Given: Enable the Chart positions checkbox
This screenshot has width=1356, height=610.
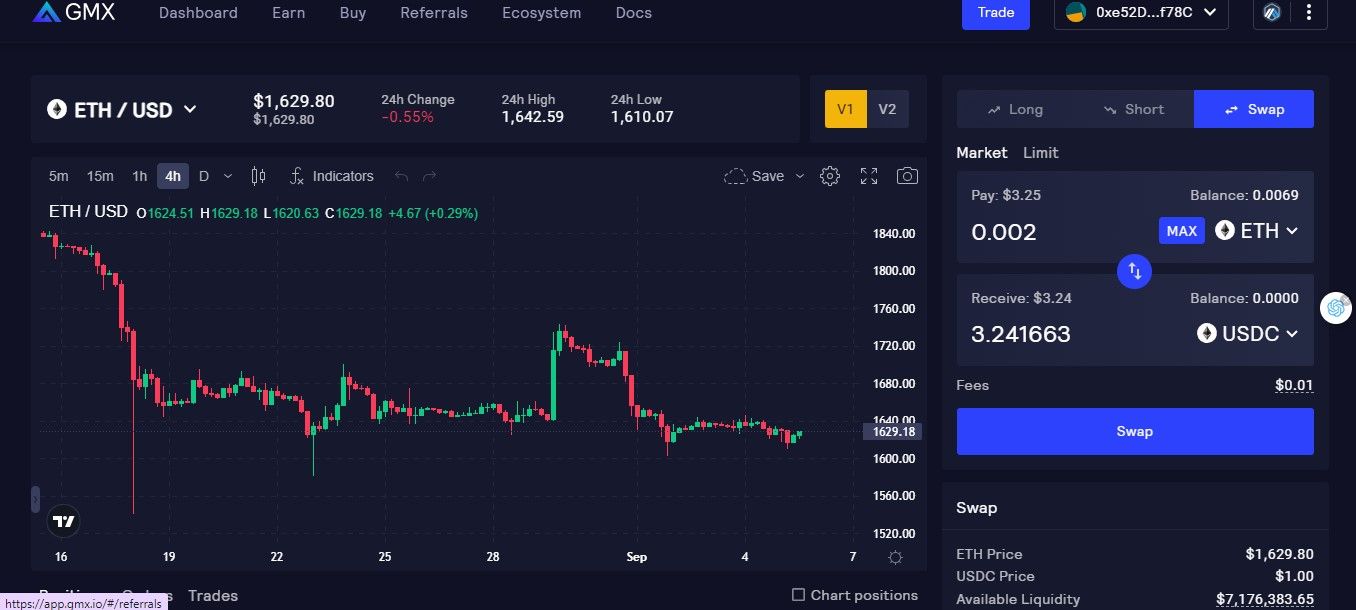Looking at the screenshot, I should click(798, 595).
